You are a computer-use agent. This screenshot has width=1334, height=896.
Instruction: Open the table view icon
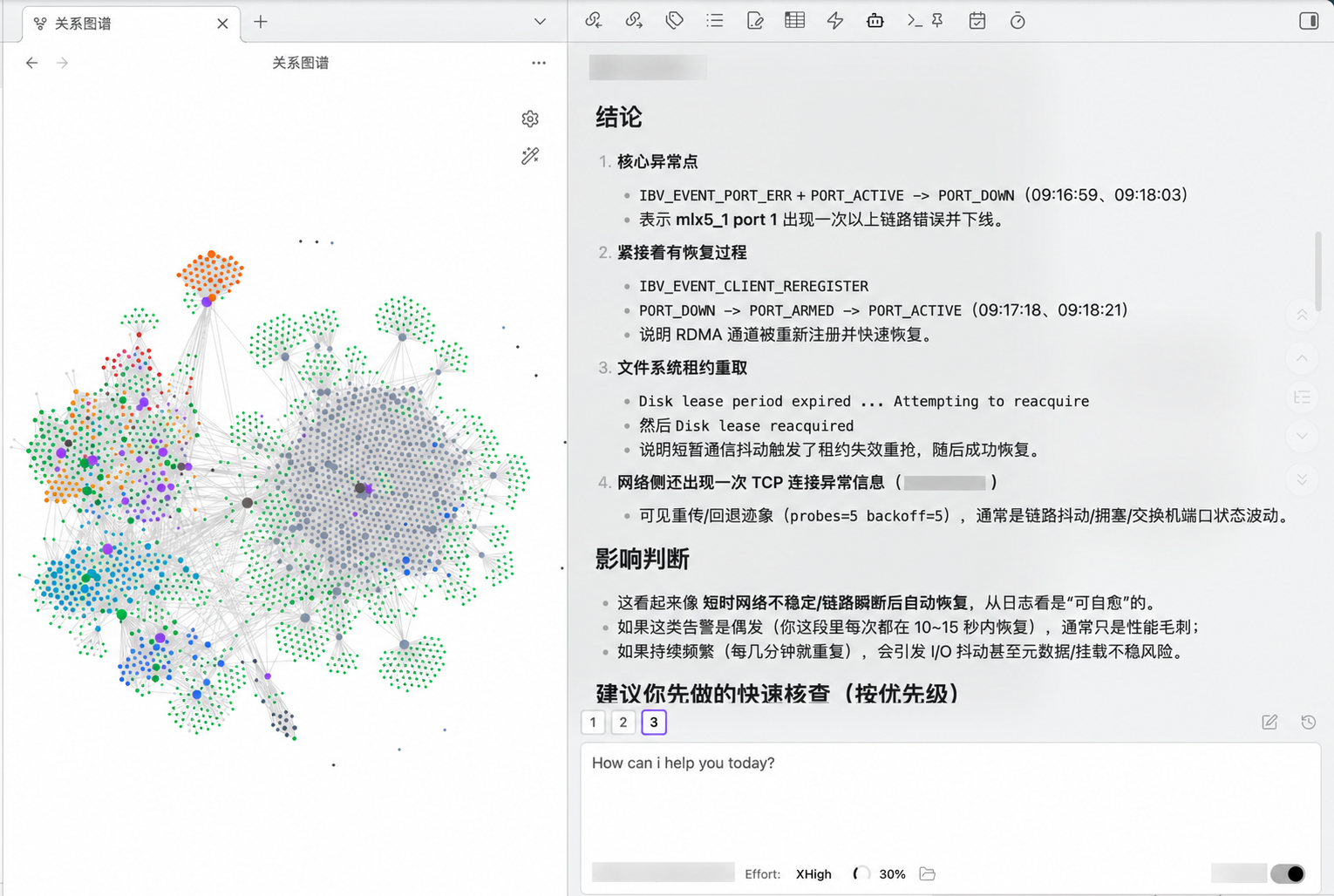tap(794, 20)
